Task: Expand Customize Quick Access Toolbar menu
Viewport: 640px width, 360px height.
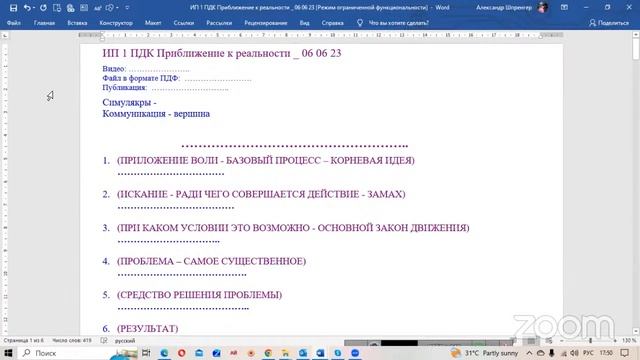Action: [x=127, y=8]
